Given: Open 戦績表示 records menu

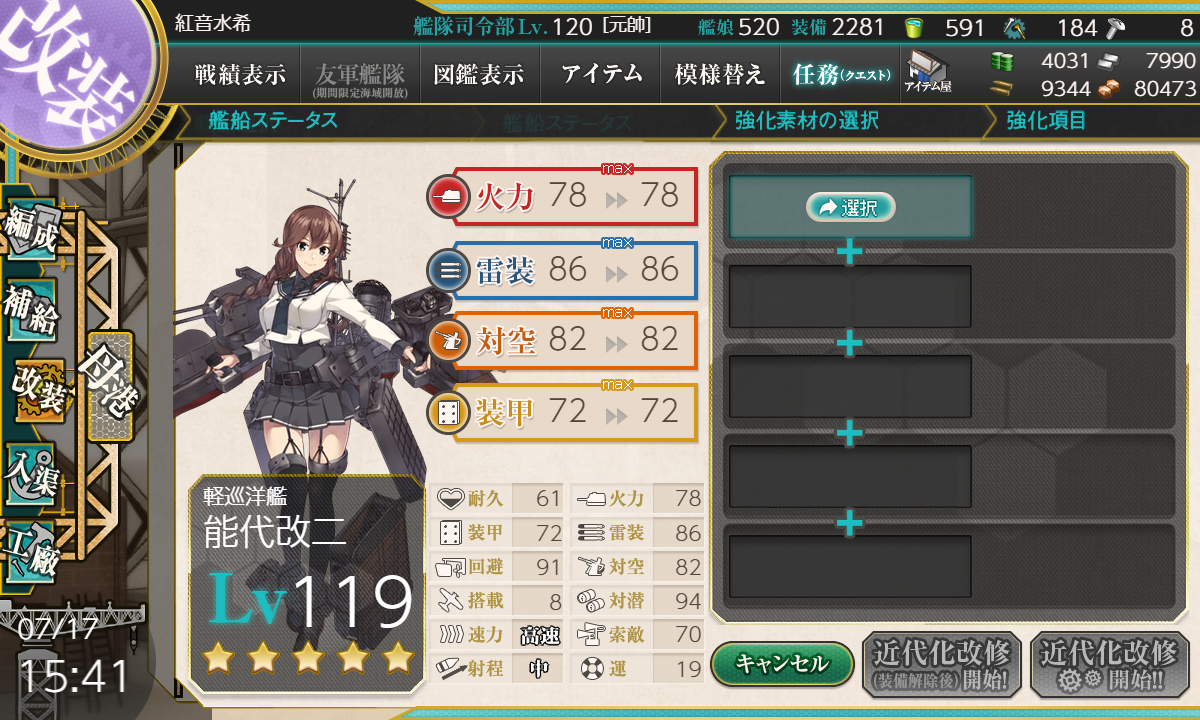Looking at the screenshot, I should (239, 74).
